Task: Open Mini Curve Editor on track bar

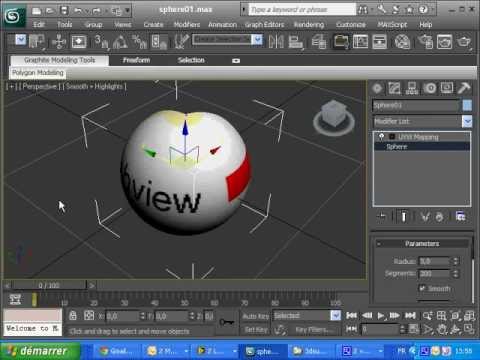Action: pyautogui.click(x=15, y=300)
